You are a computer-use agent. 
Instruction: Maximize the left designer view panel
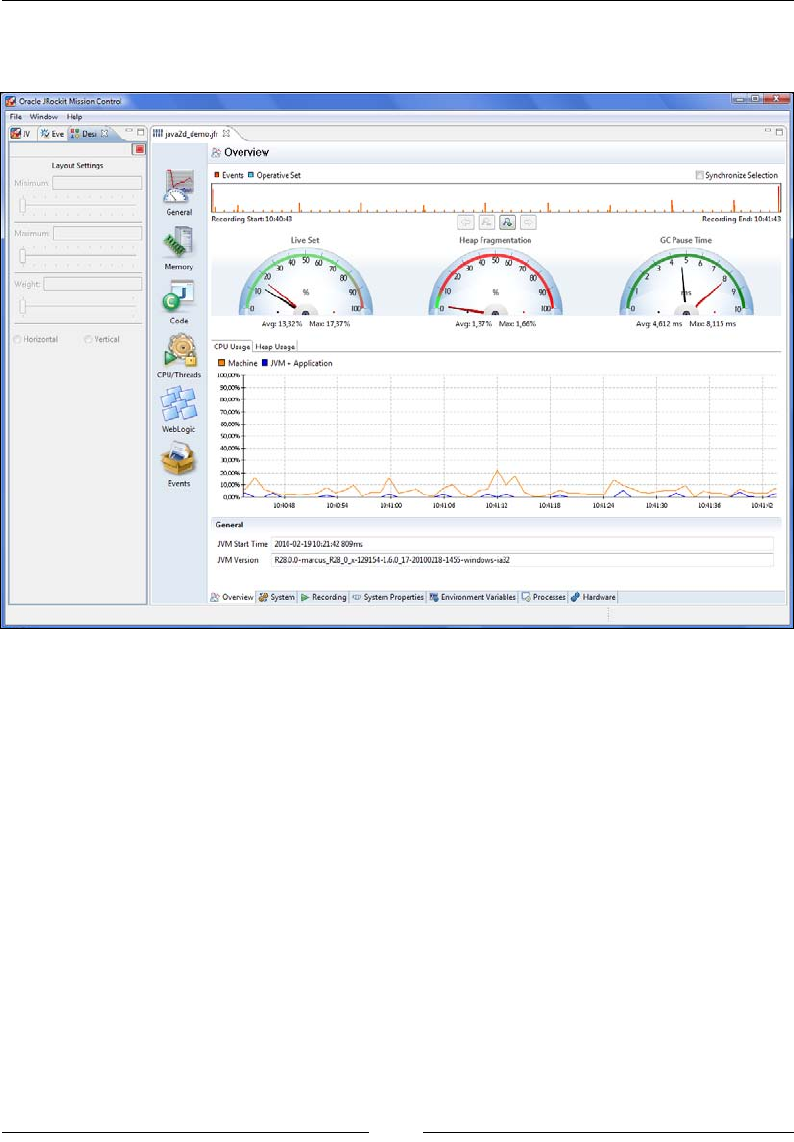(141, 132)
